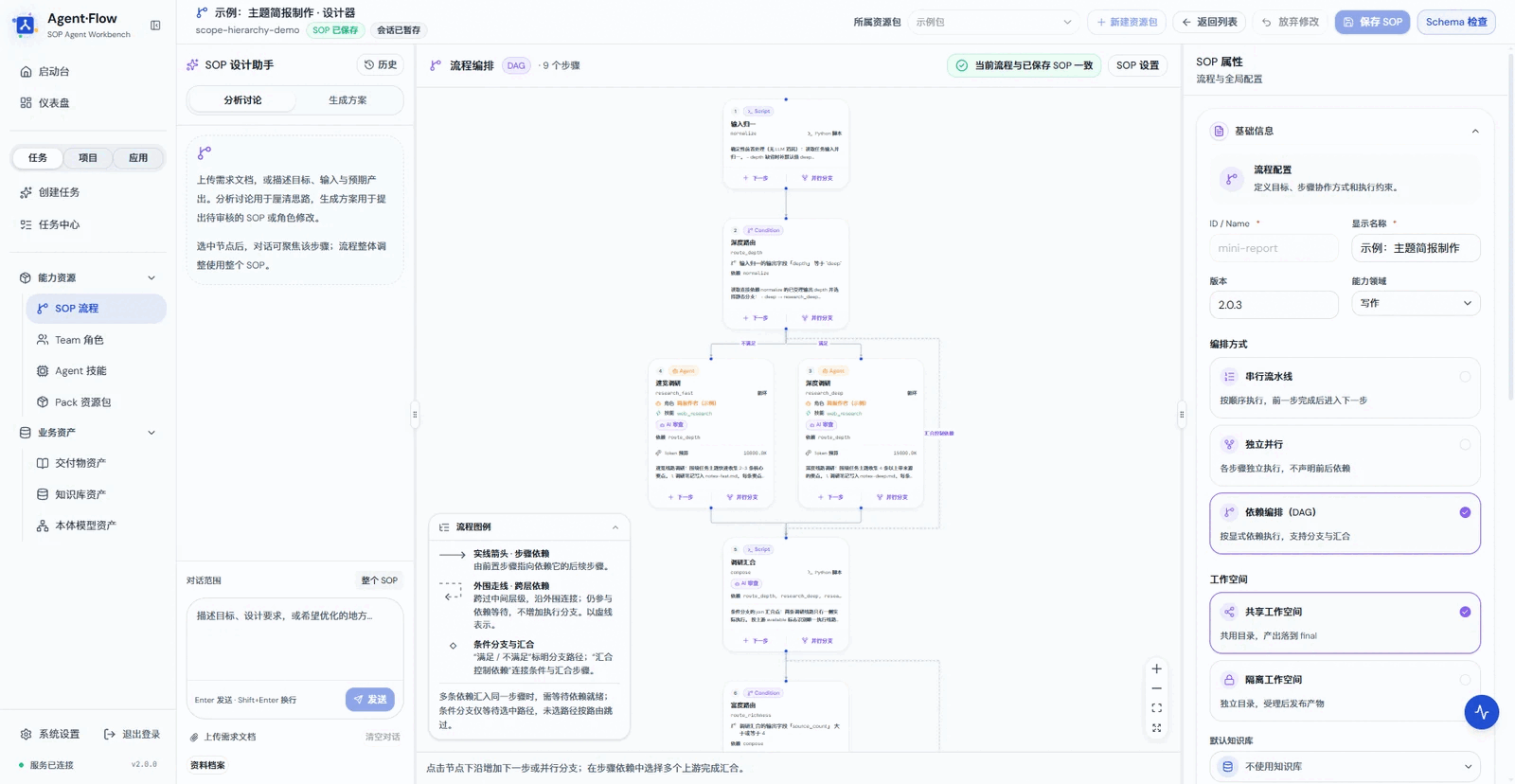1515x784 pixels.
Task: Fit the flow canvas to view
Action: (x=1156, y=708)
